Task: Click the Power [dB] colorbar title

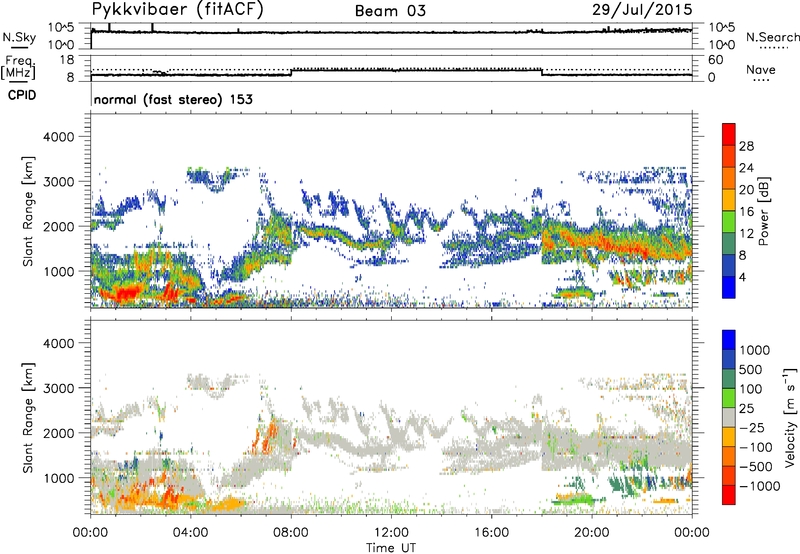Action: click(763, 211)
